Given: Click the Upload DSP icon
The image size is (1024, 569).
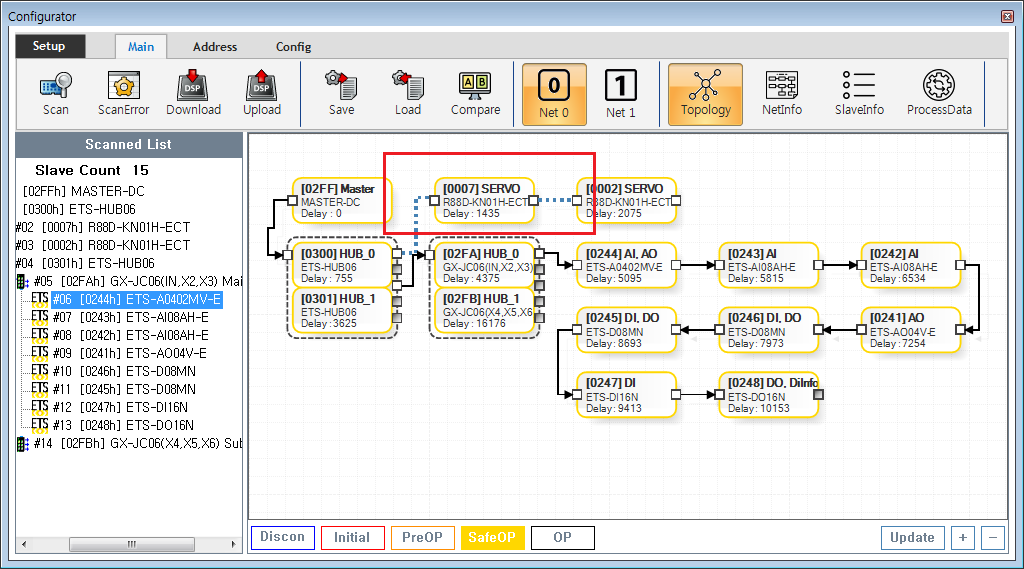Looking at the screenshot, I should [261, 94].
